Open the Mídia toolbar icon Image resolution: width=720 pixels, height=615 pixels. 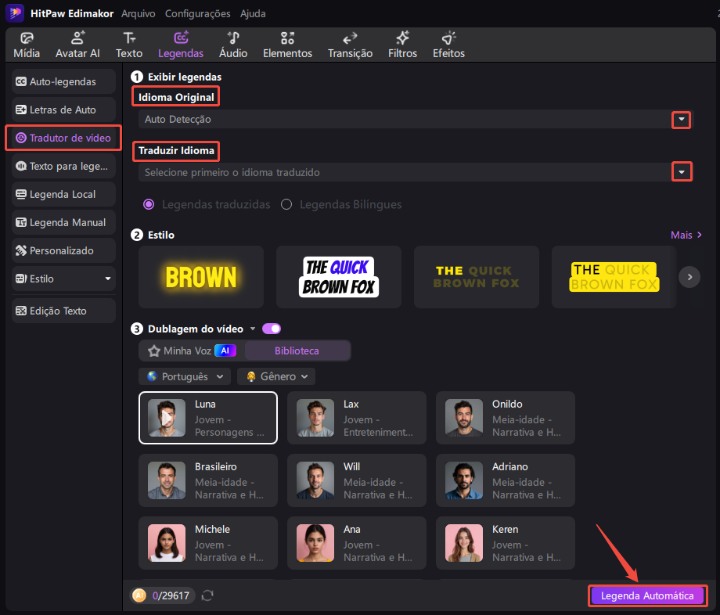click(27, 44)
